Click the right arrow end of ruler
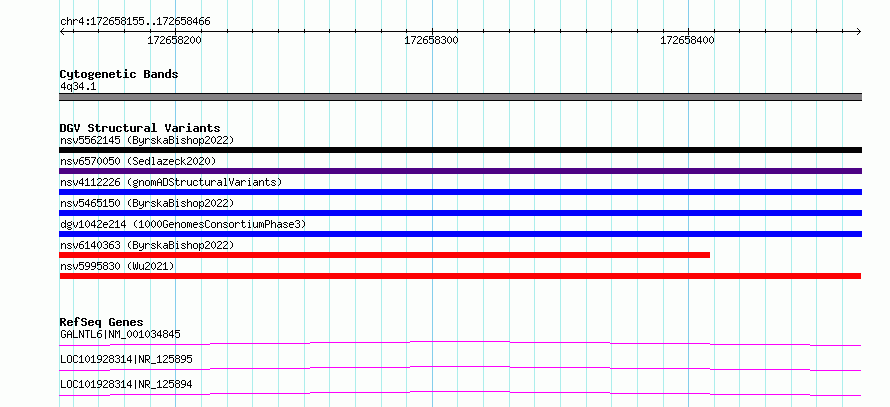890x407 pixels. 859,32
